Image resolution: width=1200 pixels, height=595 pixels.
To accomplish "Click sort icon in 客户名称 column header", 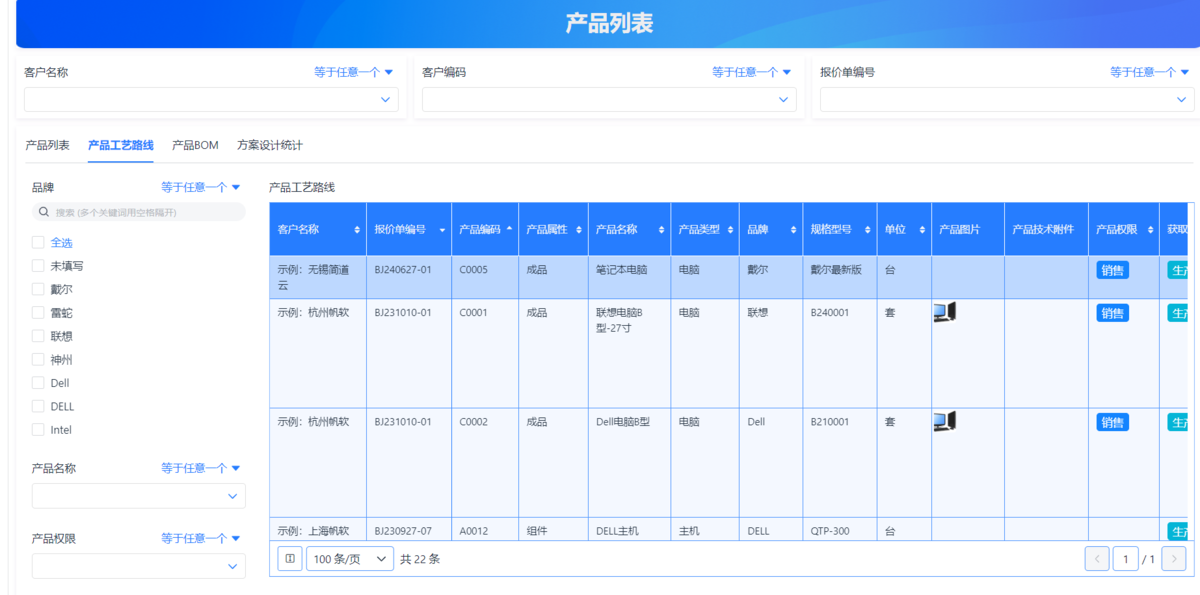I will point(358,230).
